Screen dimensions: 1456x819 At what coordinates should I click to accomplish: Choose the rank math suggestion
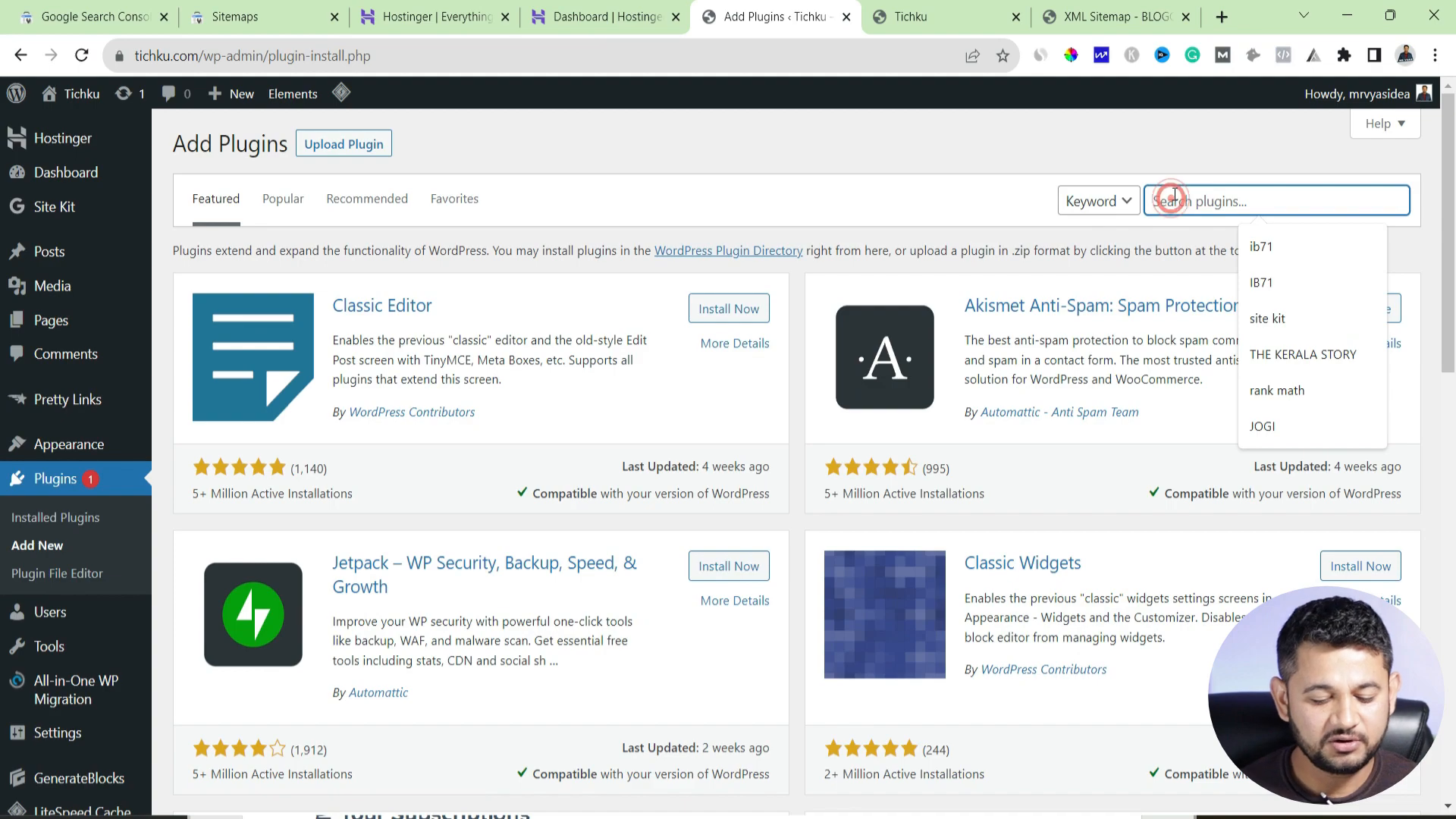(x=1313, y=391)
